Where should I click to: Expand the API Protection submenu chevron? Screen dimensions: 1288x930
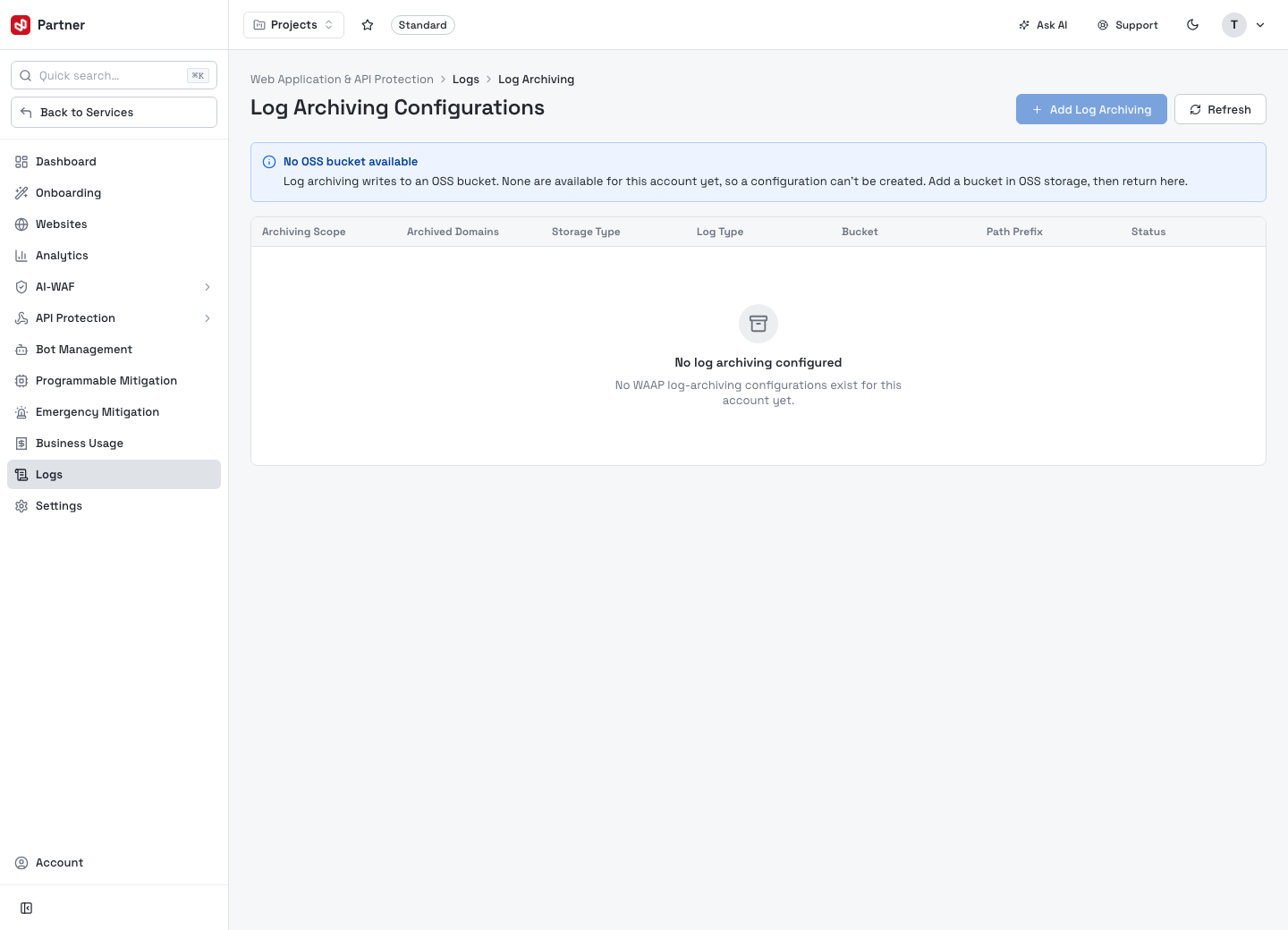tap(208, 318)
